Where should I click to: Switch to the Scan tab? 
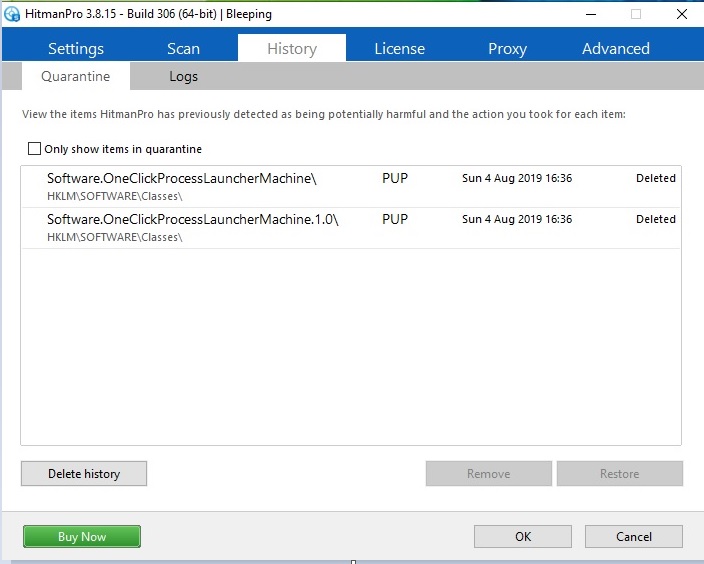[183, 48]
